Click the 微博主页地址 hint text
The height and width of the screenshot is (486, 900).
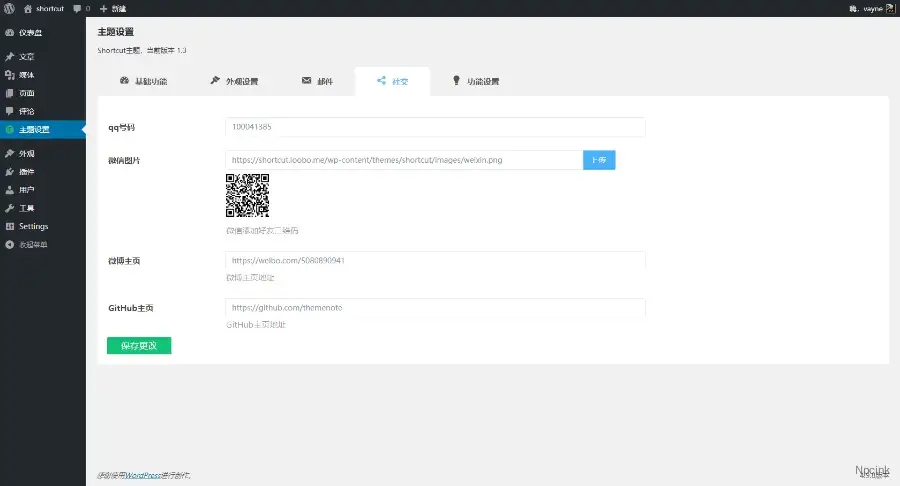[x=250, y=278]
